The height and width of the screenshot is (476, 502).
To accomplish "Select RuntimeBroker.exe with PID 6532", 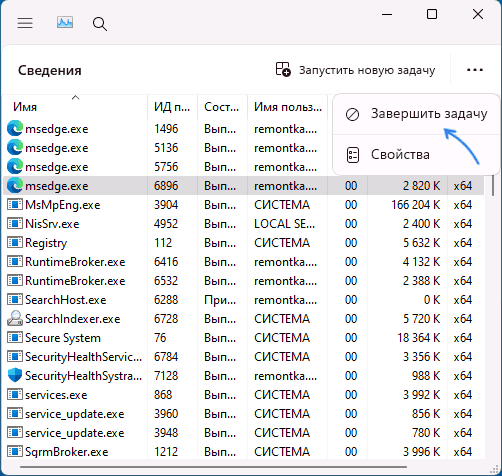I will click(x=75, y=281).
